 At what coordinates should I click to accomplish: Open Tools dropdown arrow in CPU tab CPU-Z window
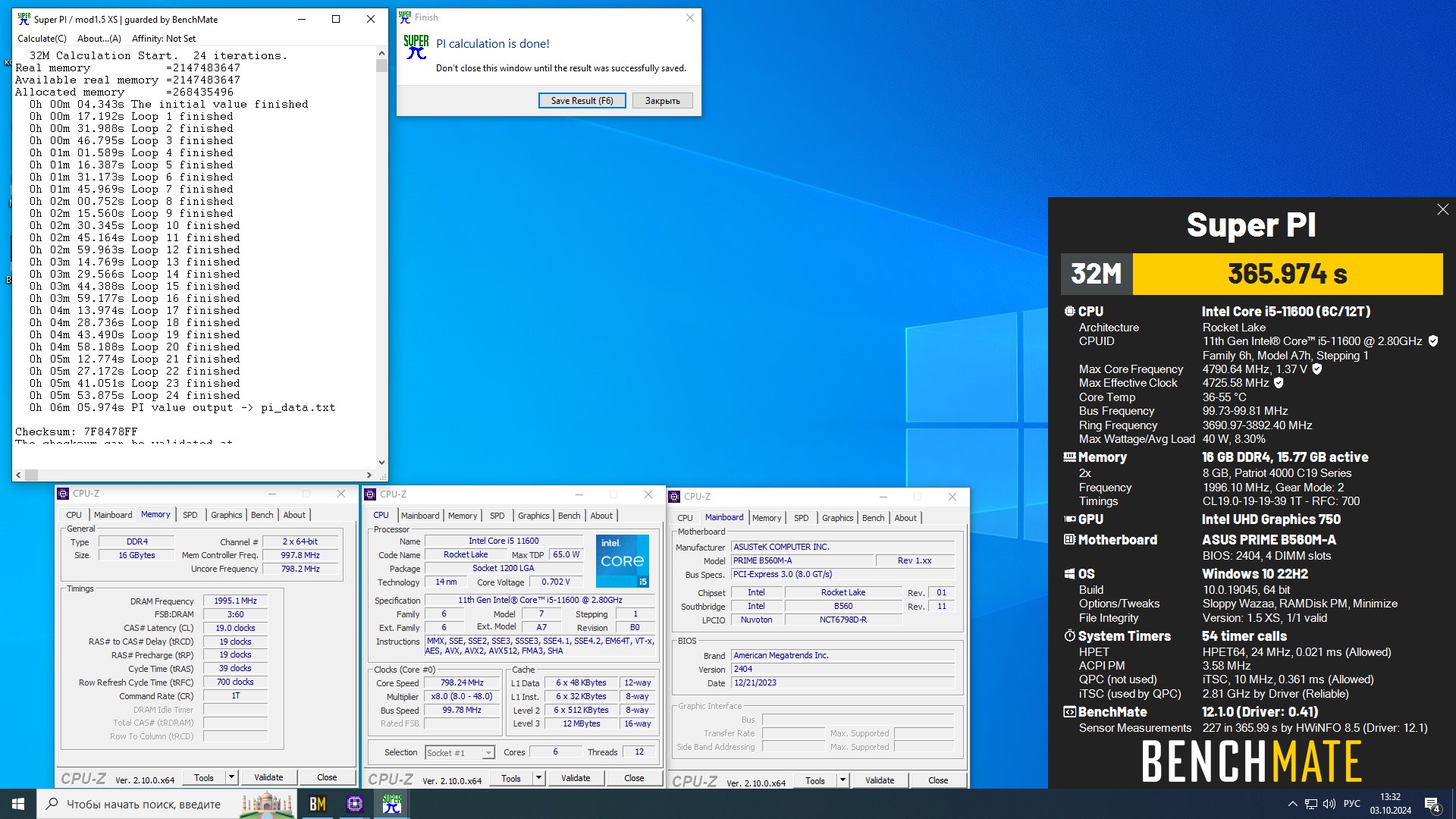[x=538, y=778]
